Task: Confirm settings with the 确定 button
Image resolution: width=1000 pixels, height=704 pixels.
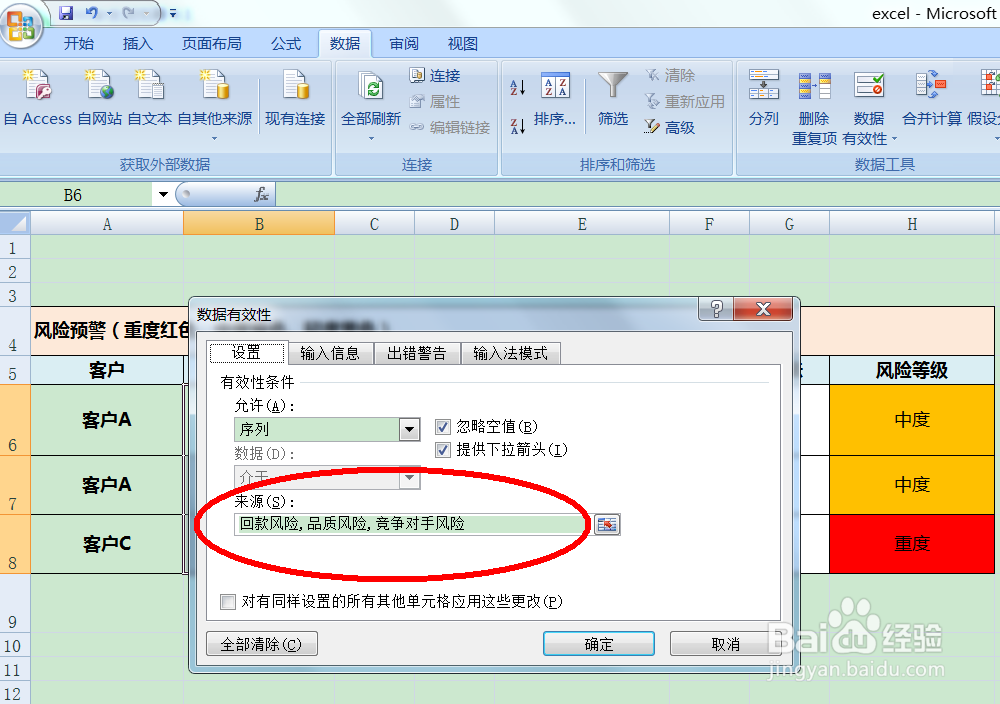Action: (598, 643)
